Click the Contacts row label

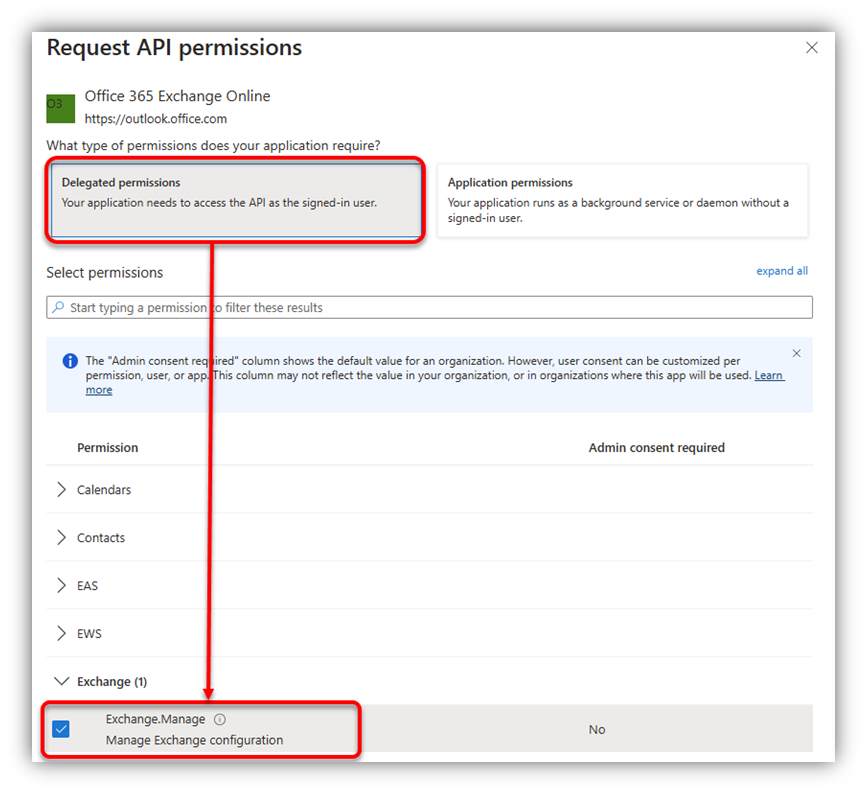click(x=101, y=538)
